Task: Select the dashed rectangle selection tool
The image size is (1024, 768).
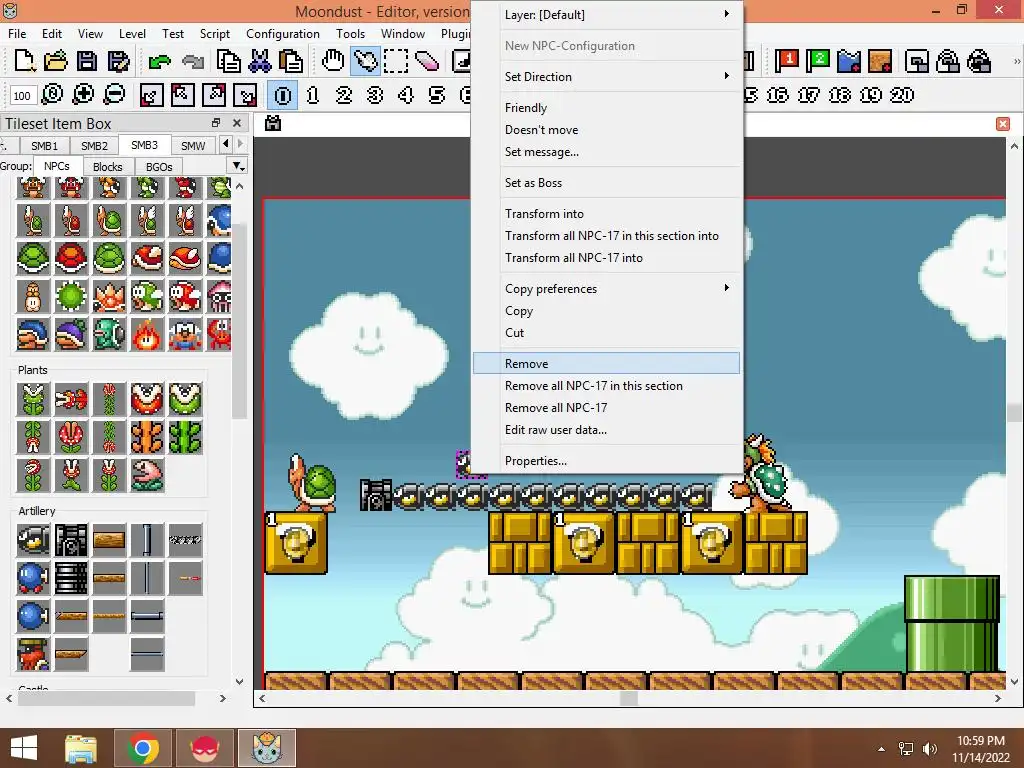Action: 396,61
